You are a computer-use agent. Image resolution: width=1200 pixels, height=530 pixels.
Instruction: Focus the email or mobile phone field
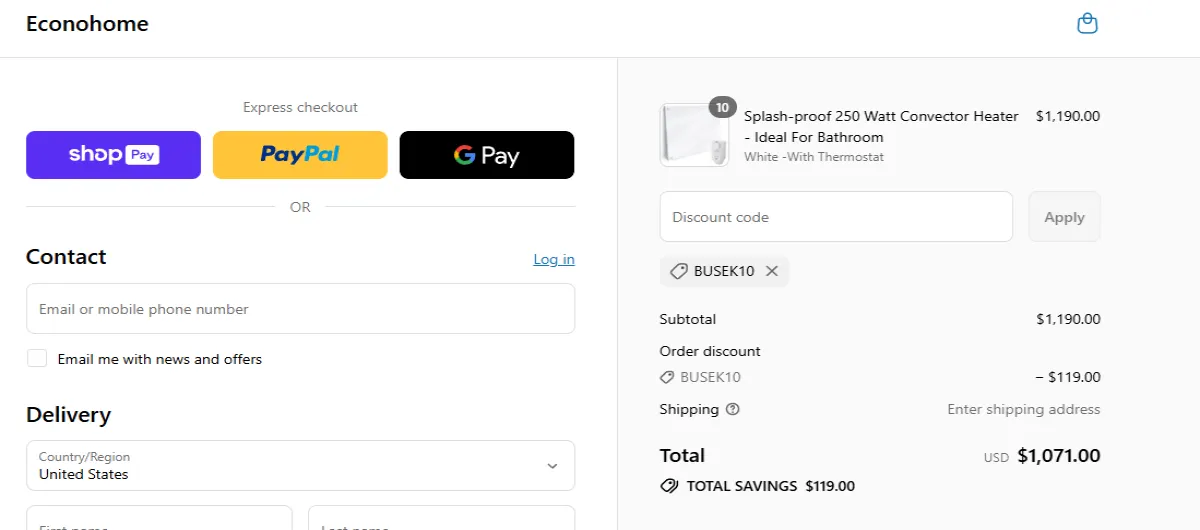(x=300, y=309)
